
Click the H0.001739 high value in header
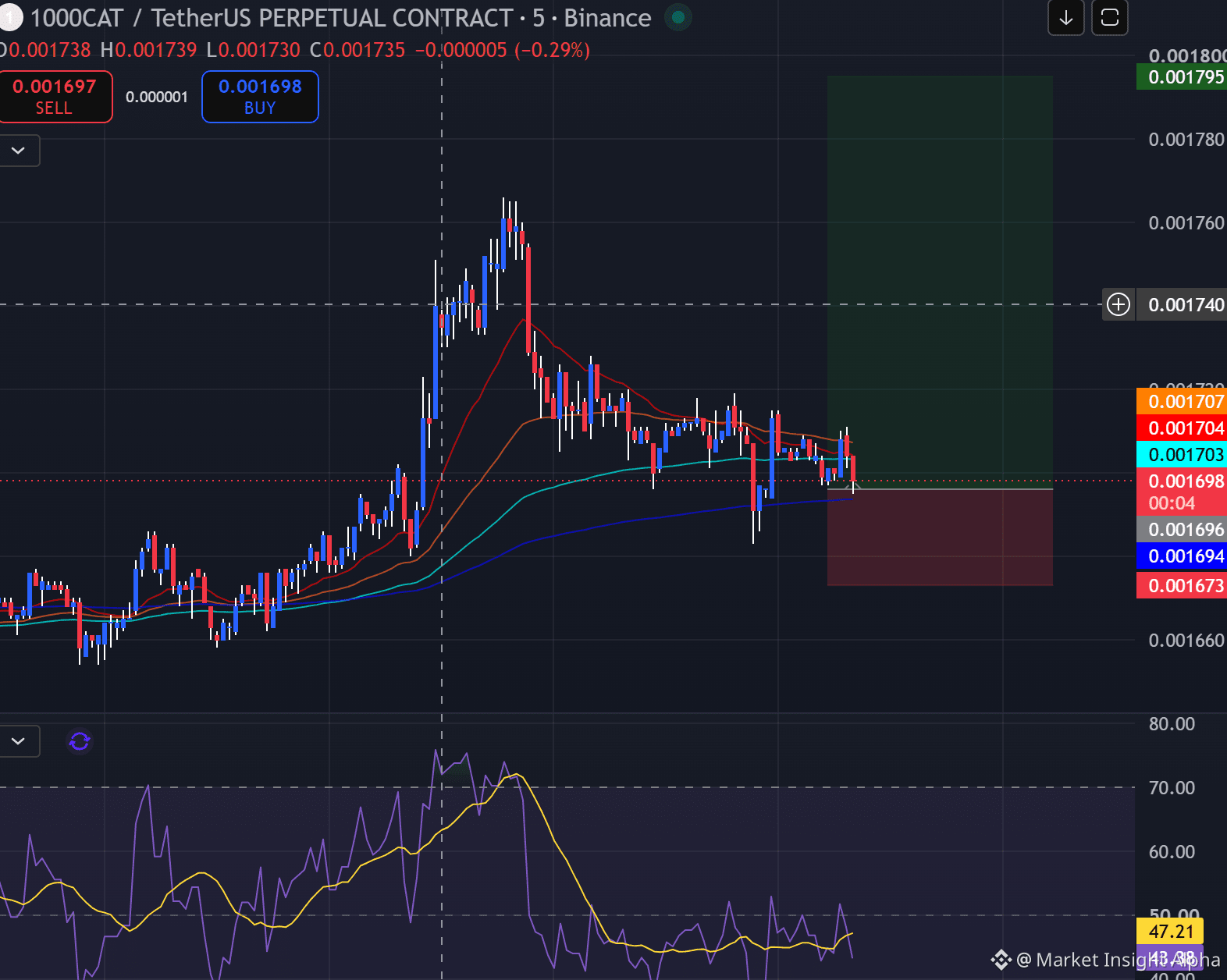[148, 51]
